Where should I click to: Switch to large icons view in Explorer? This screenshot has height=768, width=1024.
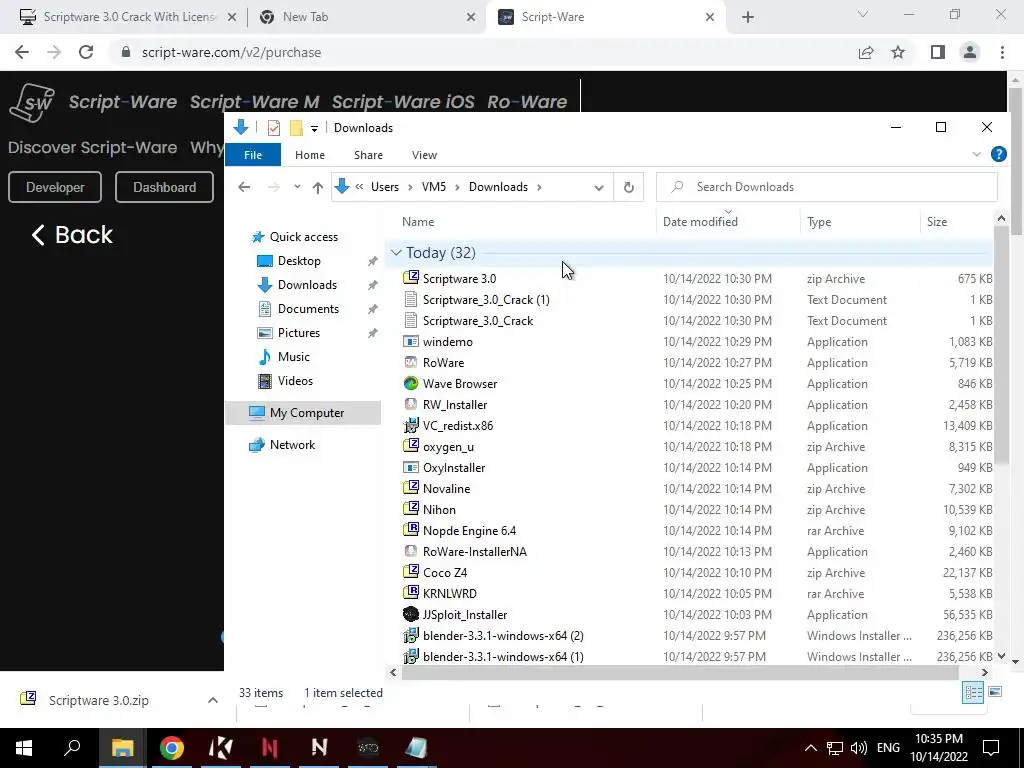click(995, 692)
